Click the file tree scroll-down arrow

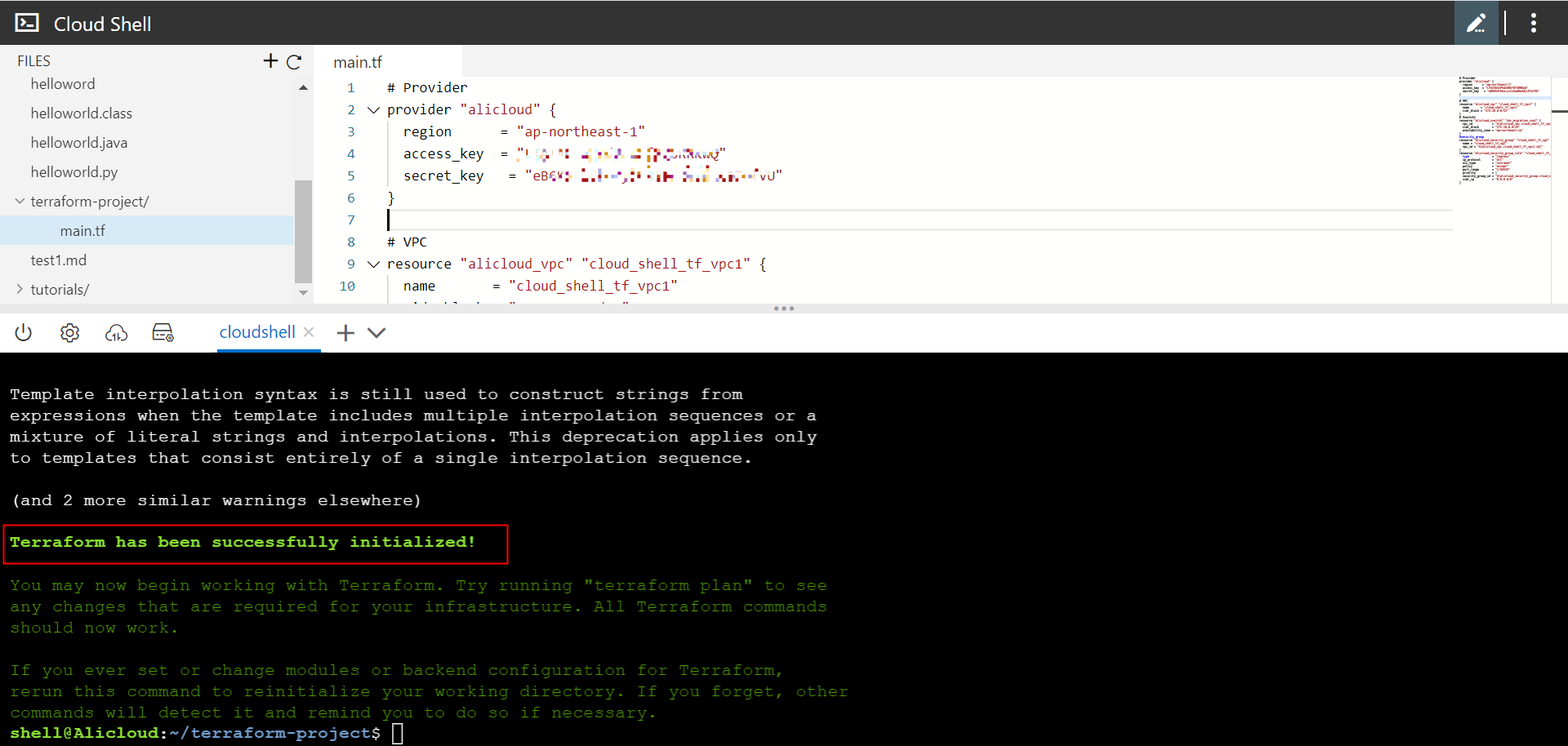click(303, 292)
